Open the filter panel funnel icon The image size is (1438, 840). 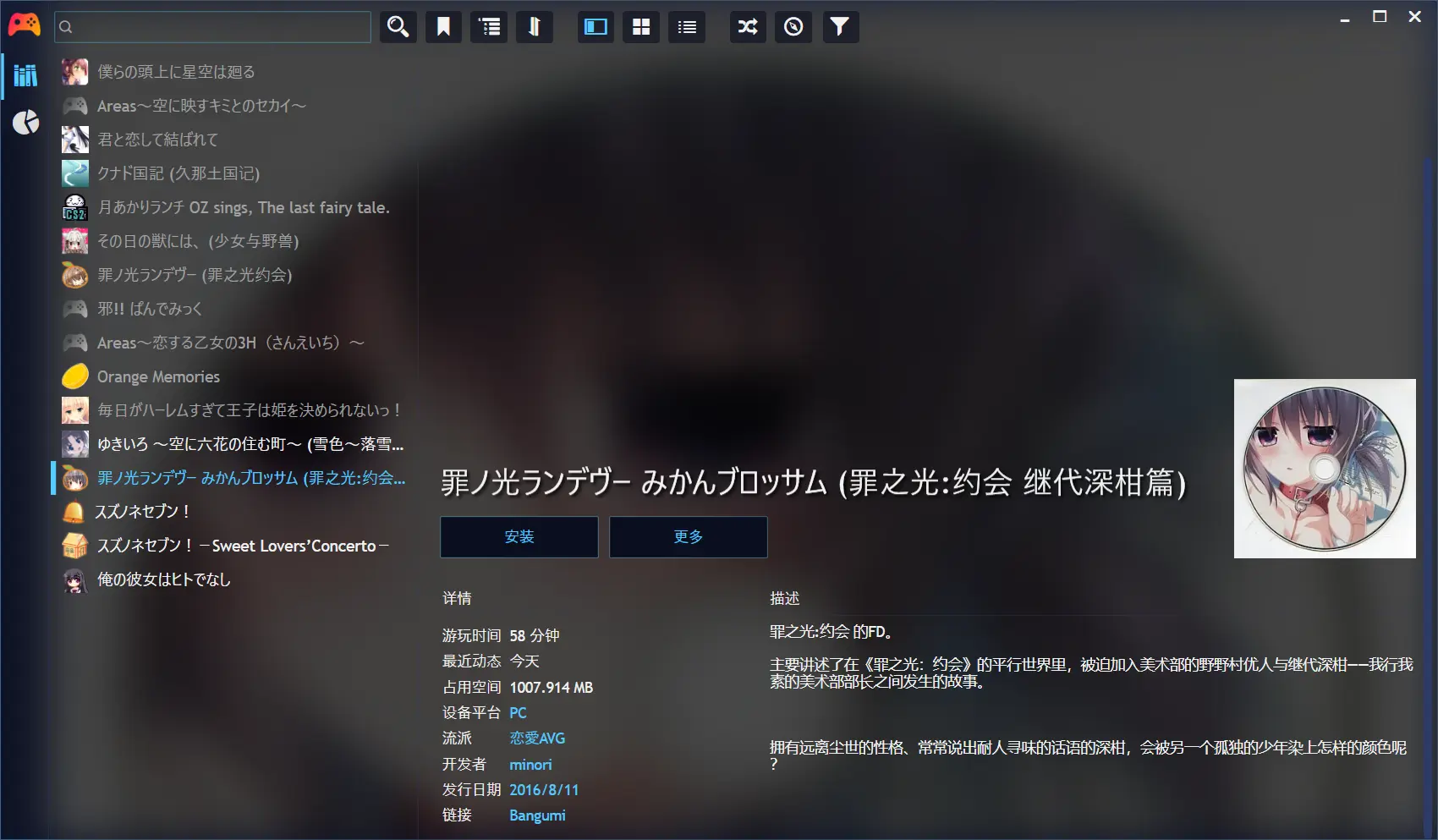[839, 27]
